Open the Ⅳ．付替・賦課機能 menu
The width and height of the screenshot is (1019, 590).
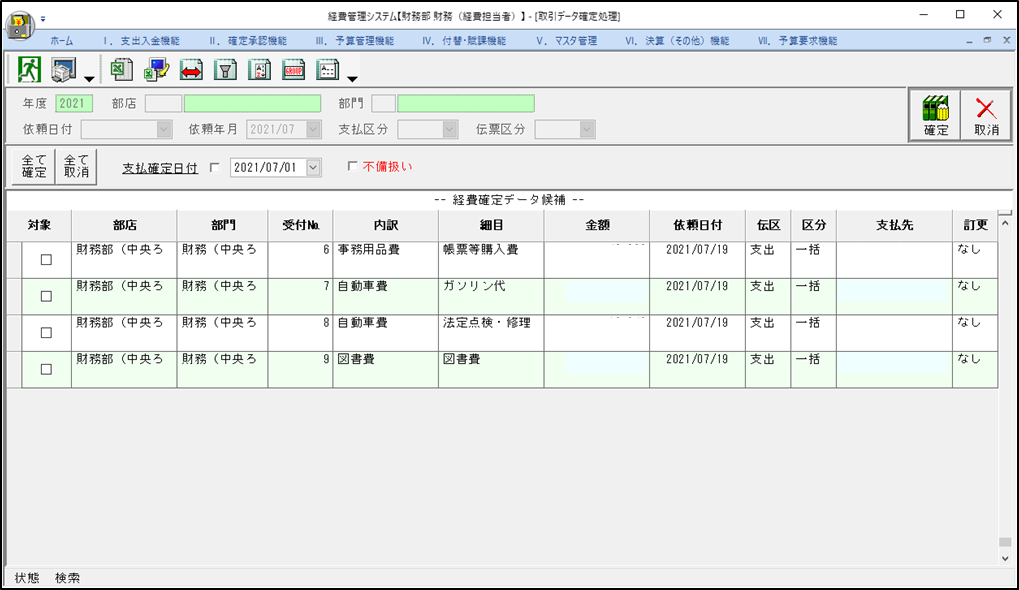[x=463, y=40]
